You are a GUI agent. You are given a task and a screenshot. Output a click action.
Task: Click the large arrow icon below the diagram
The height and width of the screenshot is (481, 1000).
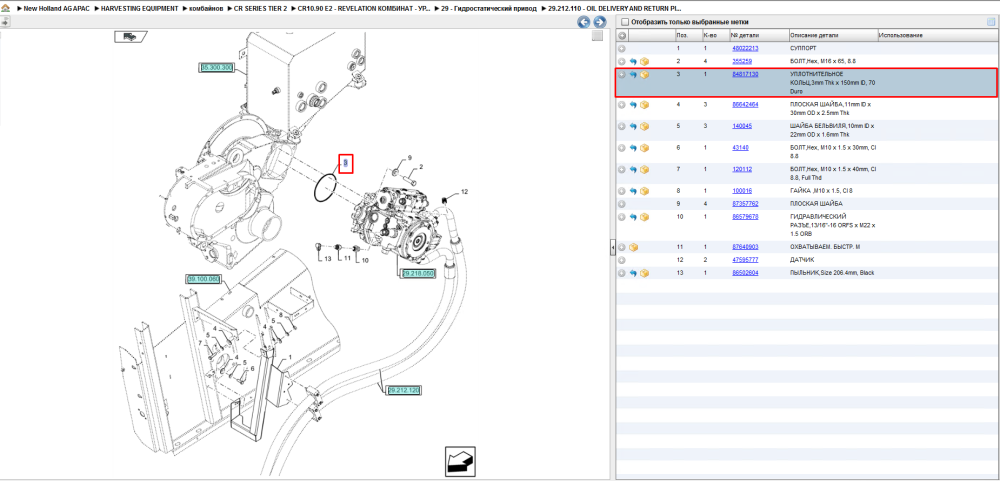pos(462,460)
